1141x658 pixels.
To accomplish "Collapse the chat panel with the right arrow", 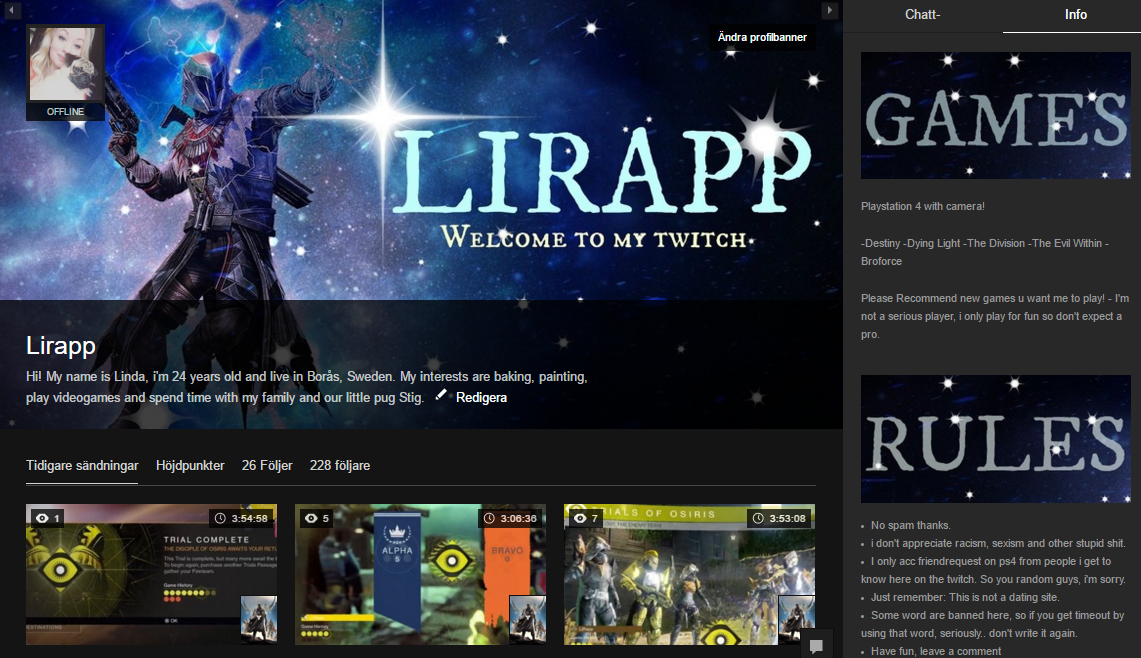I will tap(830, 10).
